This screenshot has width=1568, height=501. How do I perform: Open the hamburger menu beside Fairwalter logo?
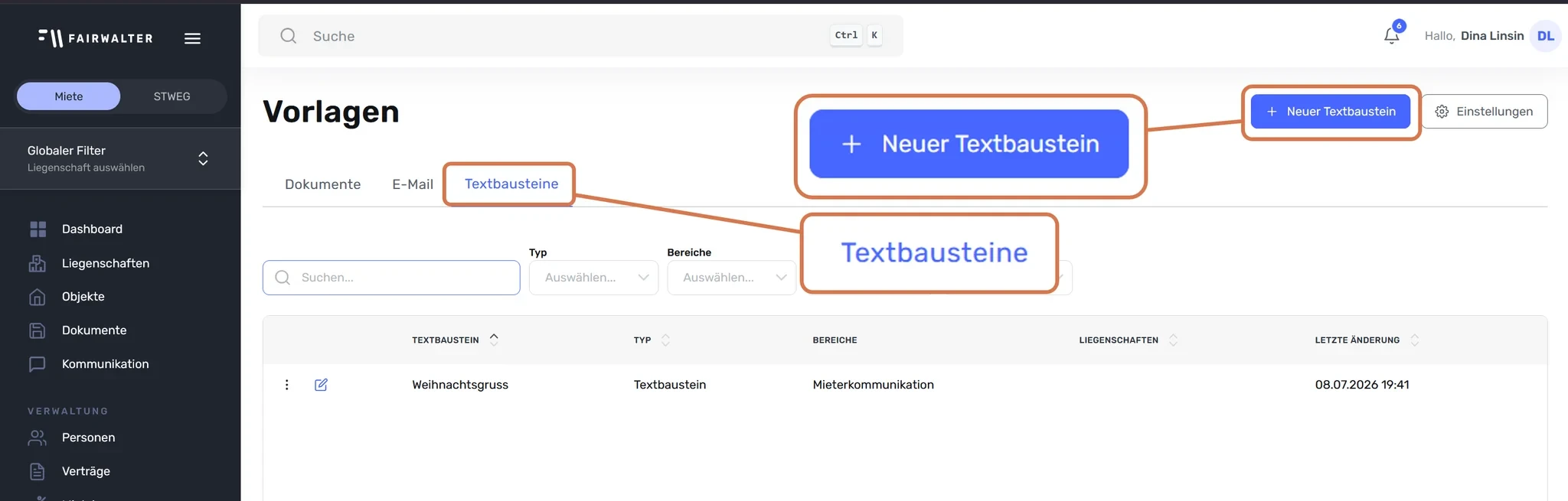(x=192, y=38)
